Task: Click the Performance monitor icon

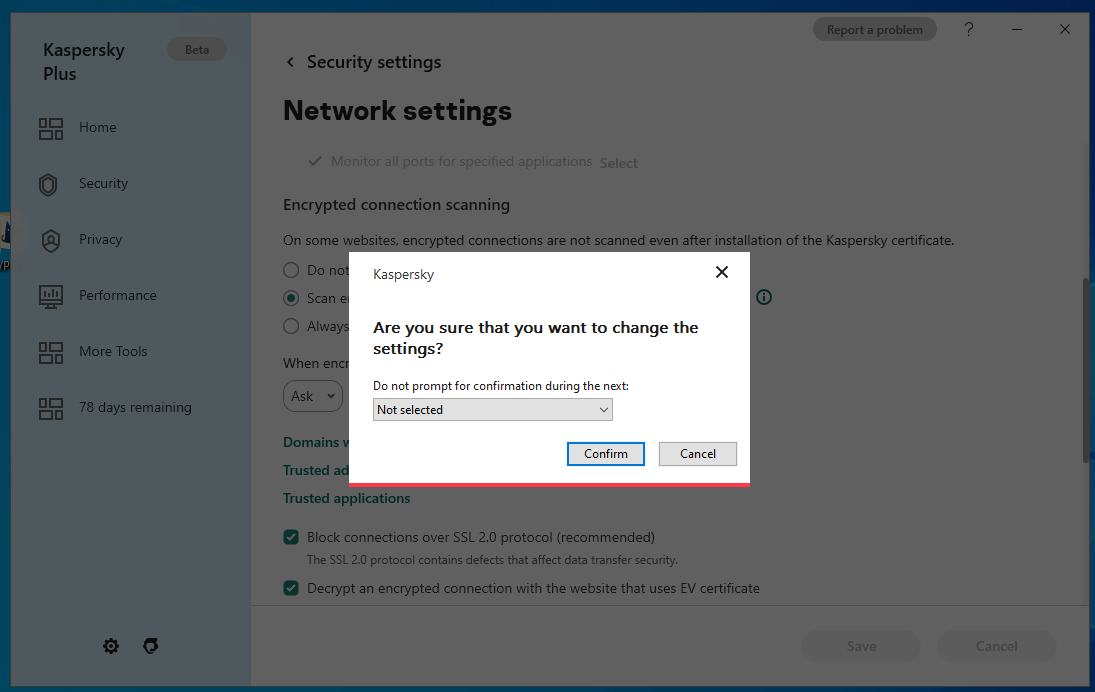Action: click(50, 296)
